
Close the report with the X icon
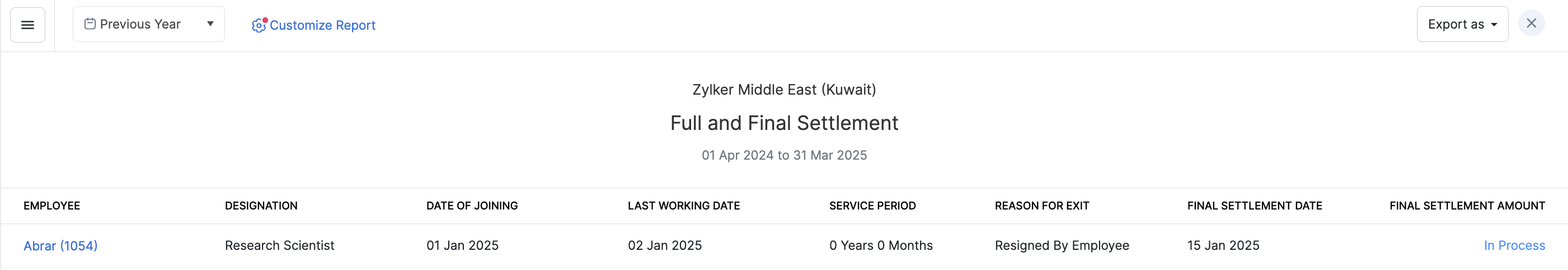coord(1531,24)
